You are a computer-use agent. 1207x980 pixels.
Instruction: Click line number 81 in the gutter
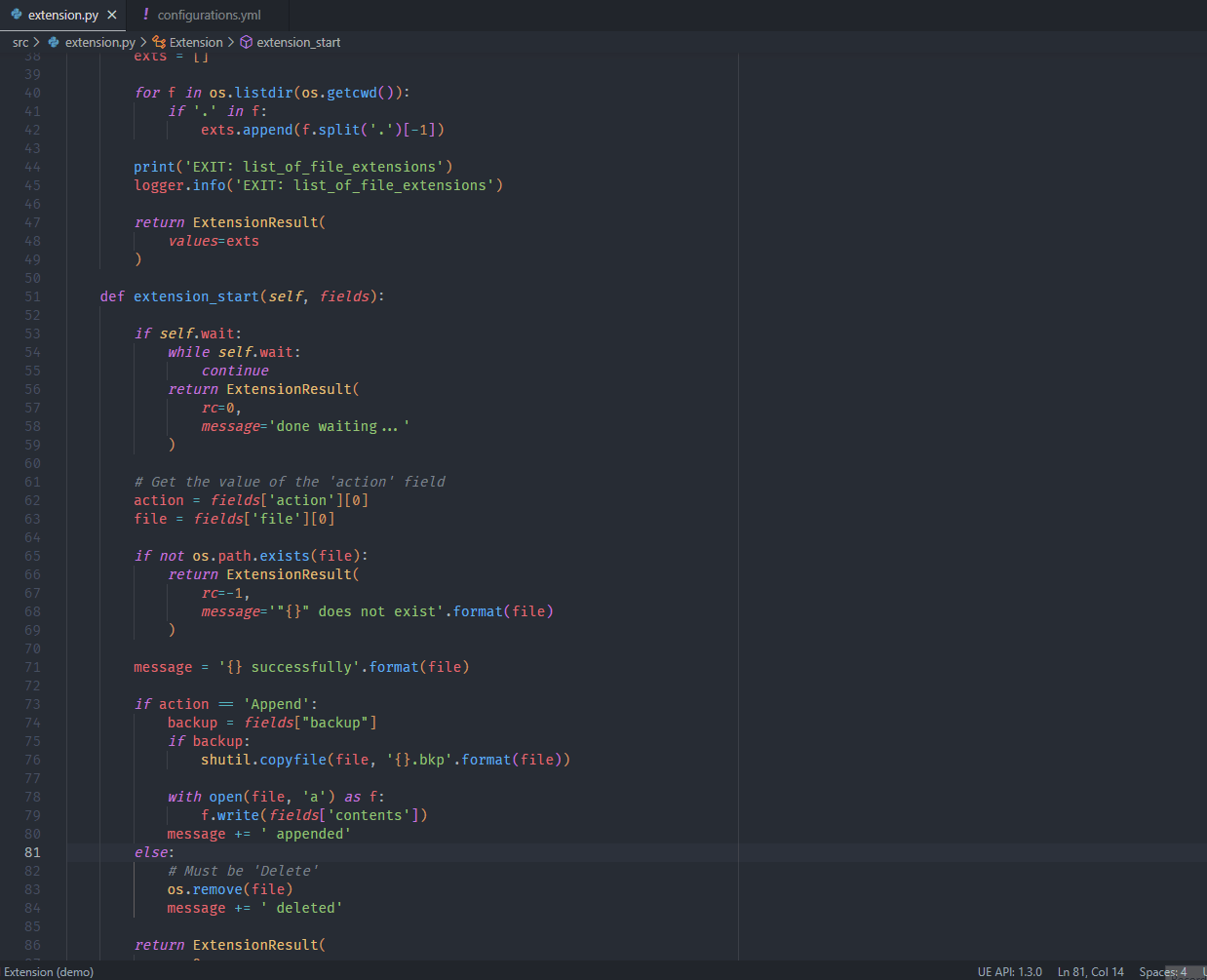[33, 852]
